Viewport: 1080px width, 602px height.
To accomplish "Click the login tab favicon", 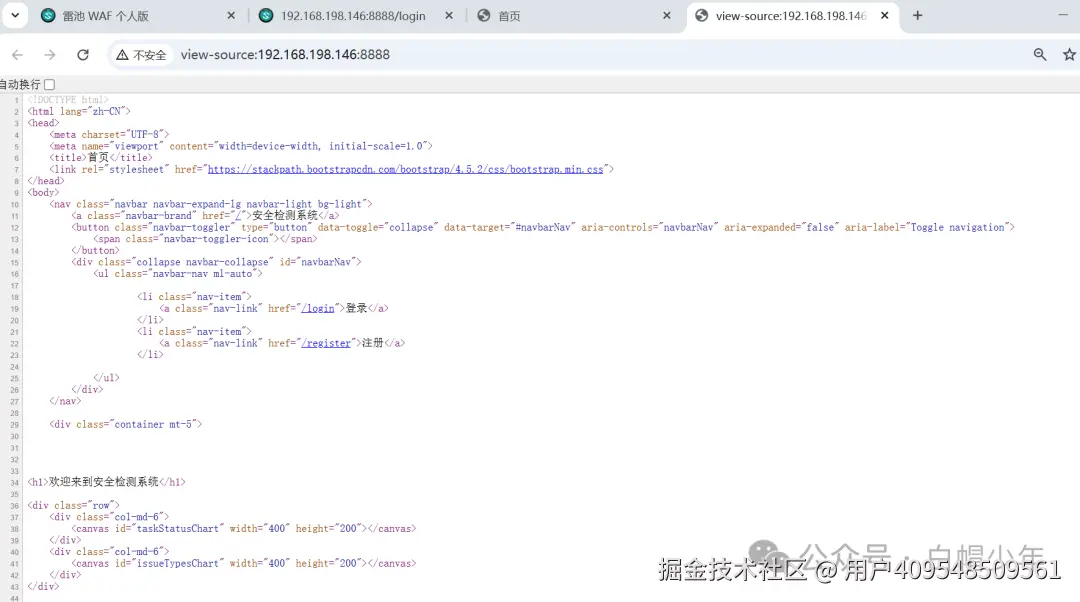I will (266, 15).
